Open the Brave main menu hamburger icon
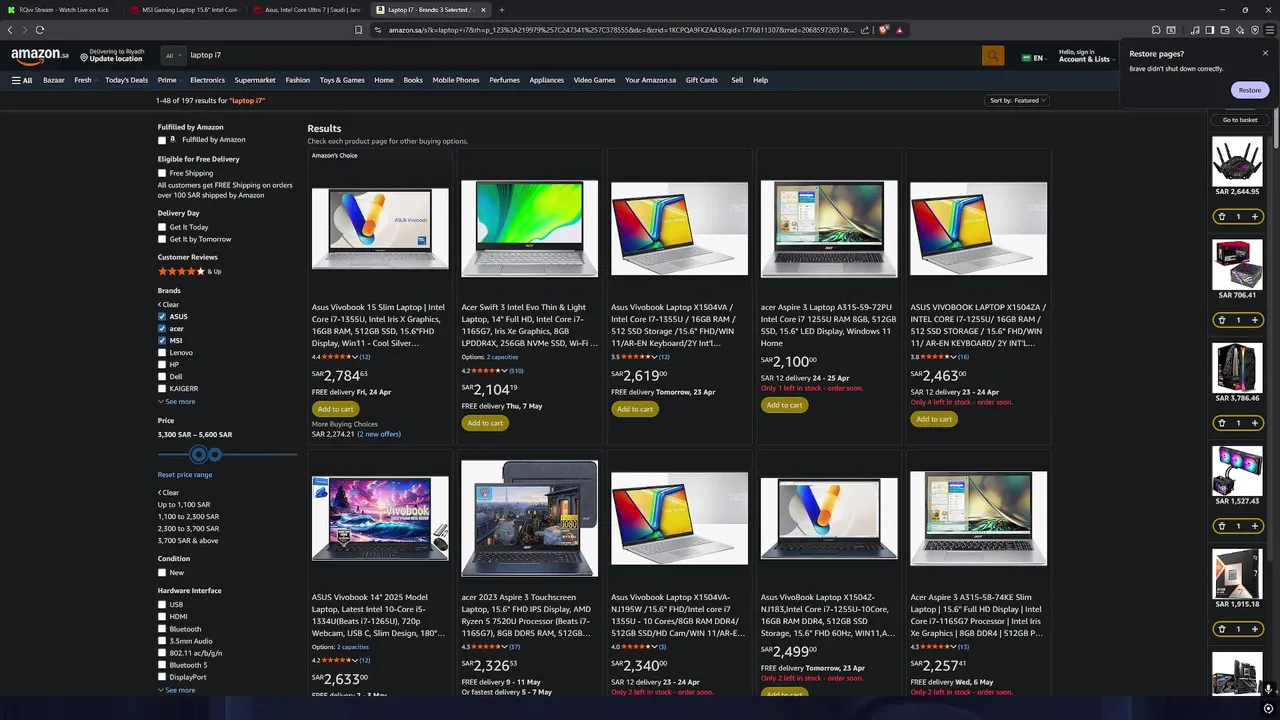Screen dimensions: 1280x720 (1270, 30)
